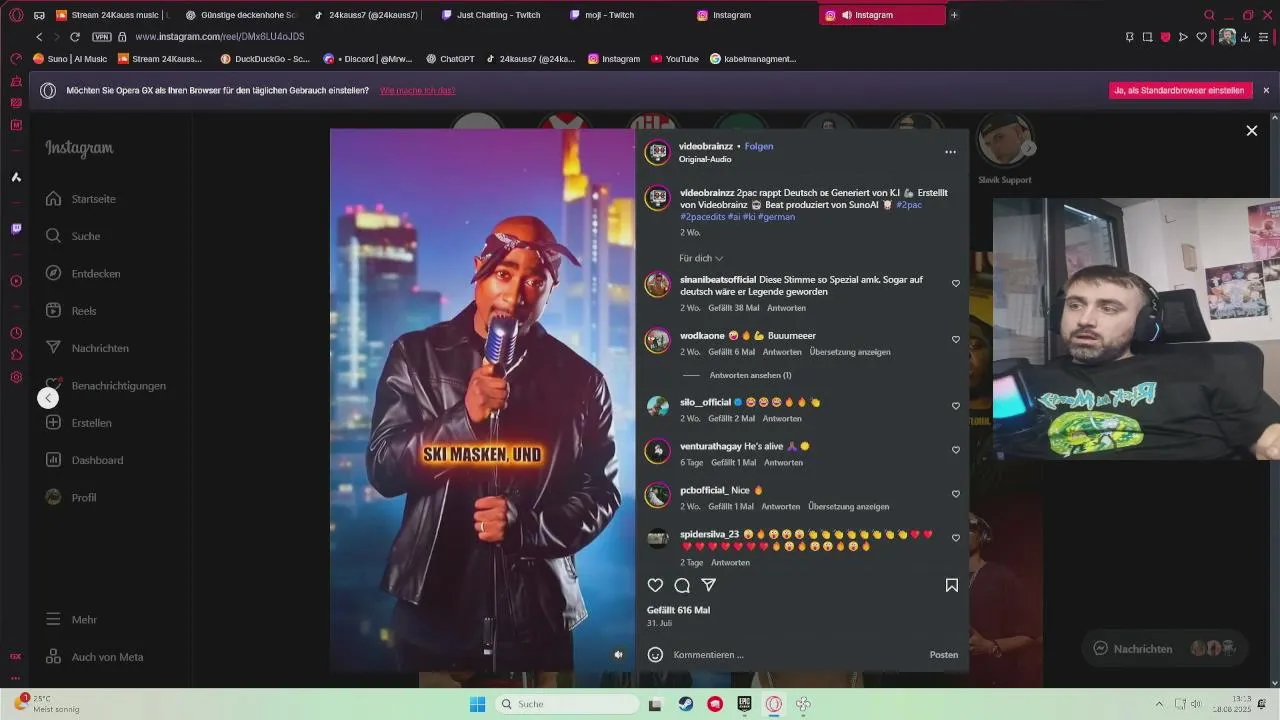Open the Suche search item
This screenshot has height=720, width=1280.
[x=73, y=236]
